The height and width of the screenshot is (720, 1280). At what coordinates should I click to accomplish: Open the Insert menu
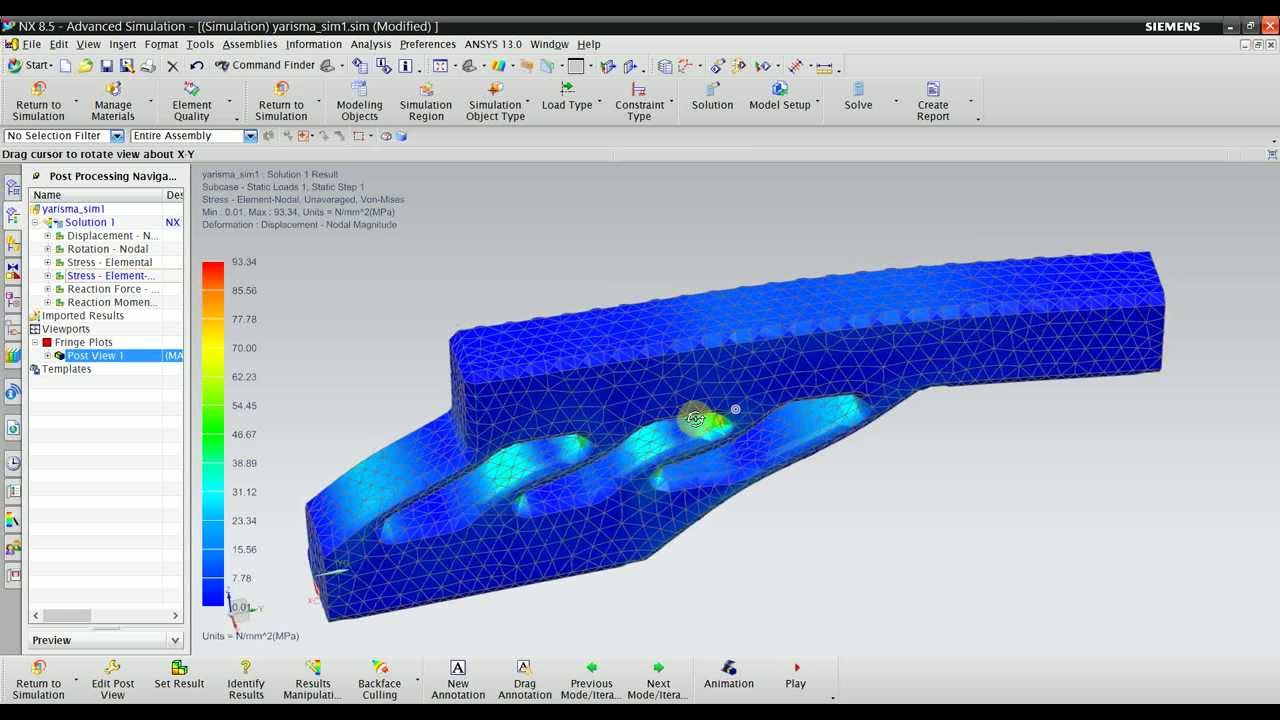click(x=123, y=44)
